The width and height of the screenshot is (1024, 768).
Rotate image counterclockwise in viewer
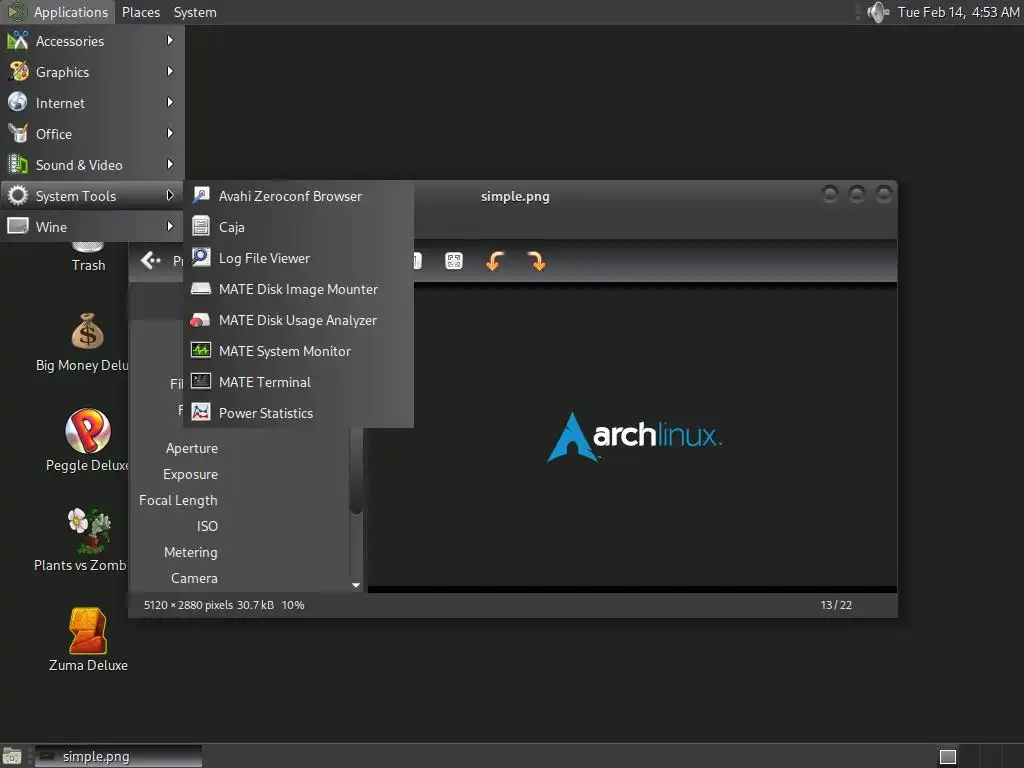[494, 261]
